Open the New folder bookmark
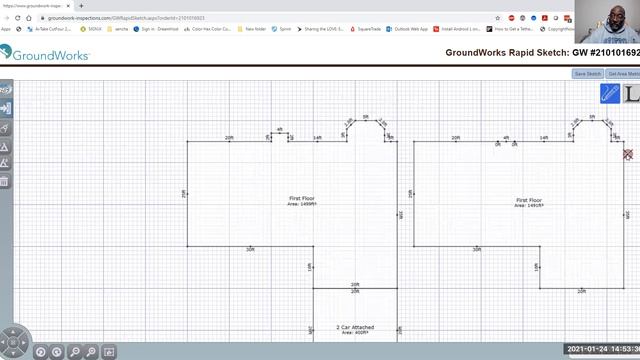 click(x=251, y=29)
